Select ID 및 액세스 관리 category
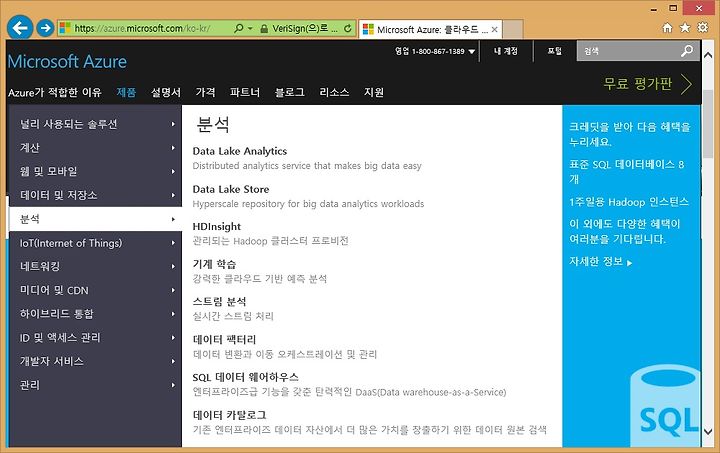The image size is (720, 453). [95, 338]
